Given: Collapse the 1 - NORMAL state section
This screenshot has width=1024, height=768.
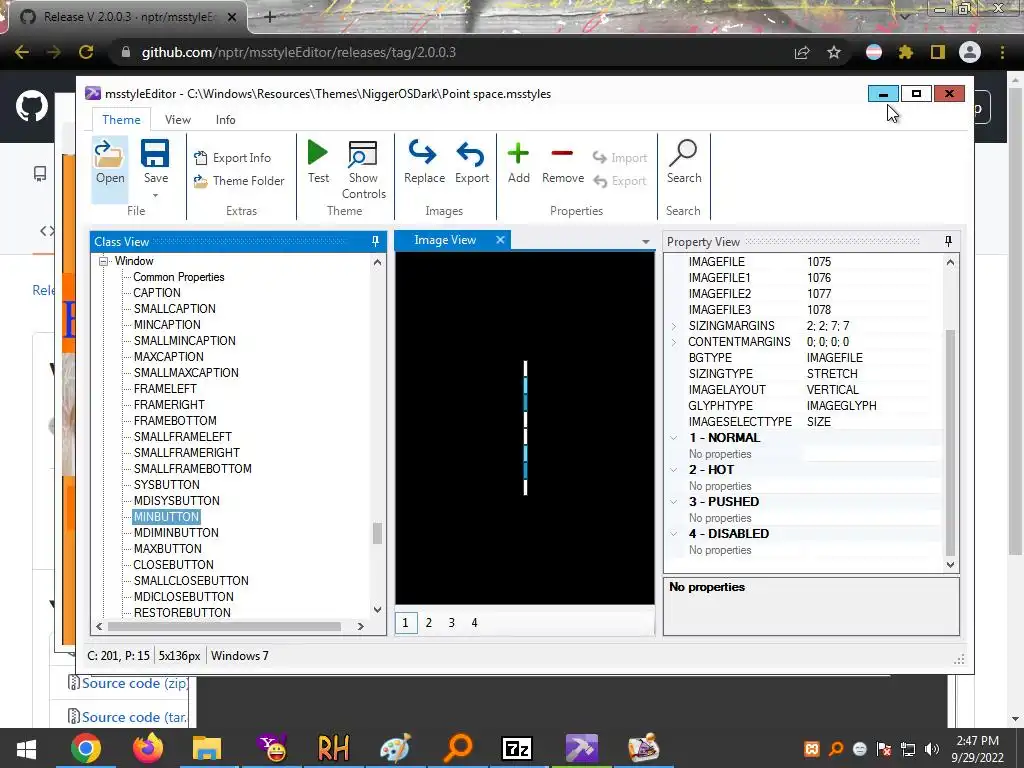Looking at the screenshot, I should pyautogui.click(x=674, y=438).
